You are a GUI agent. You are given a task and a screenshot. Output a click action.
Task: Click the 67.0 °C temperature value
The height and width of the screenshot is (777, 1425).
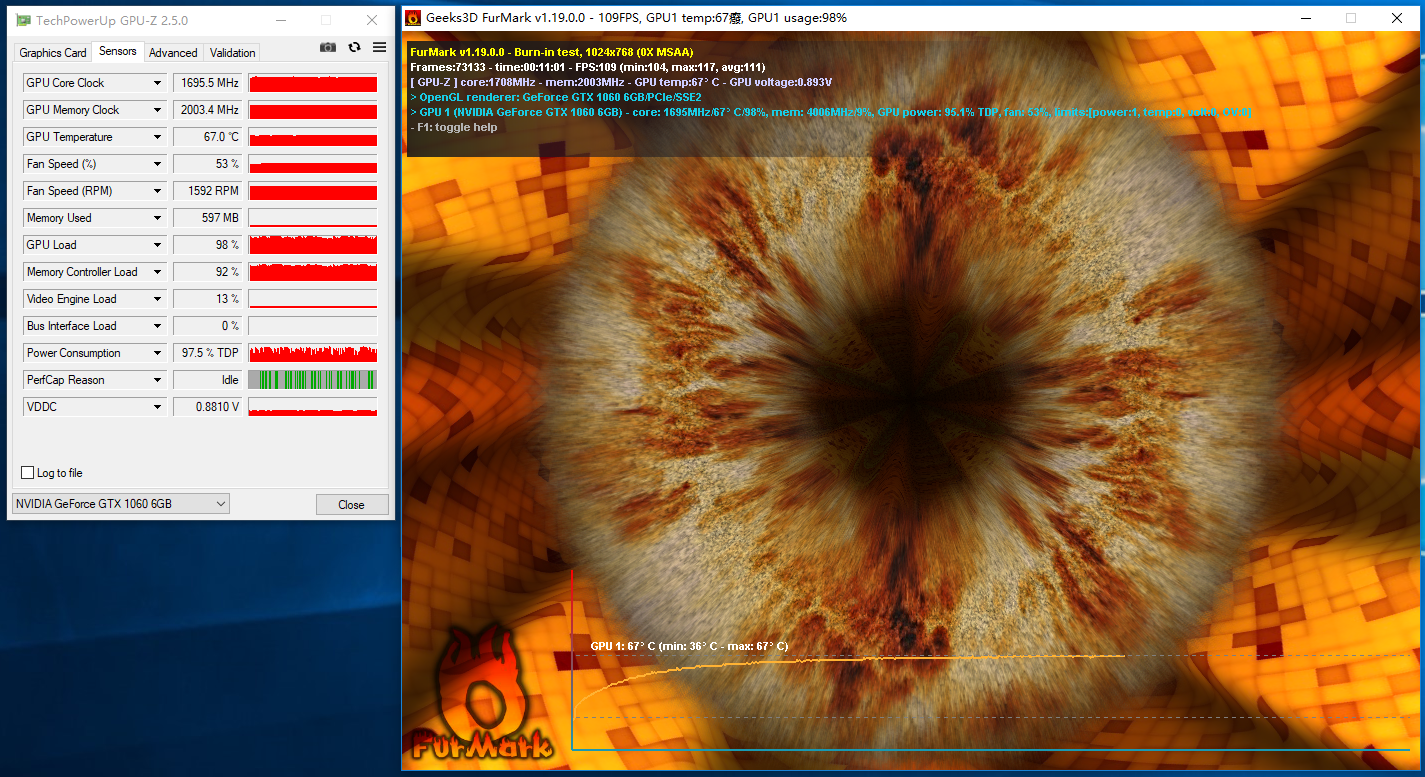(x=208, y=137)
